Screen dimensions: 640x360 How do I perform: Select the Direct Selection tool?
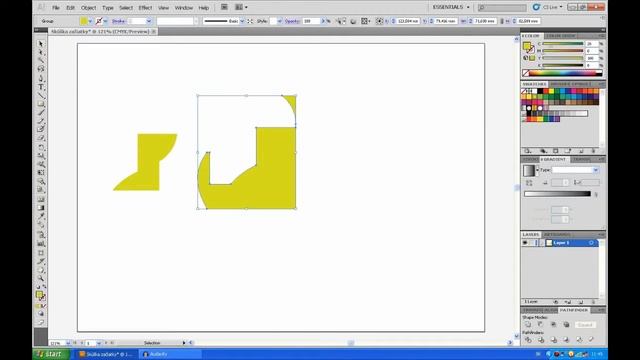[41, 52]
